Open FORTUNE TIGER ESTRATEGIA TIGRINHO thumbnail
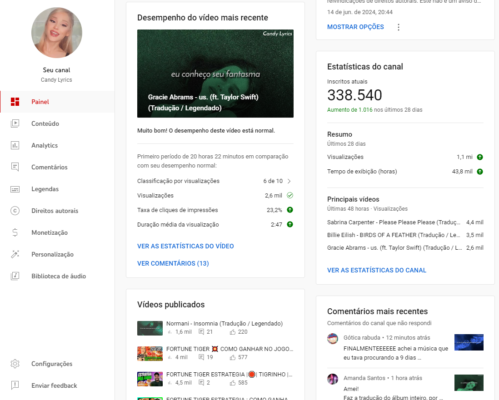Viewport: 499px width, 400px height. pos(150,379)
